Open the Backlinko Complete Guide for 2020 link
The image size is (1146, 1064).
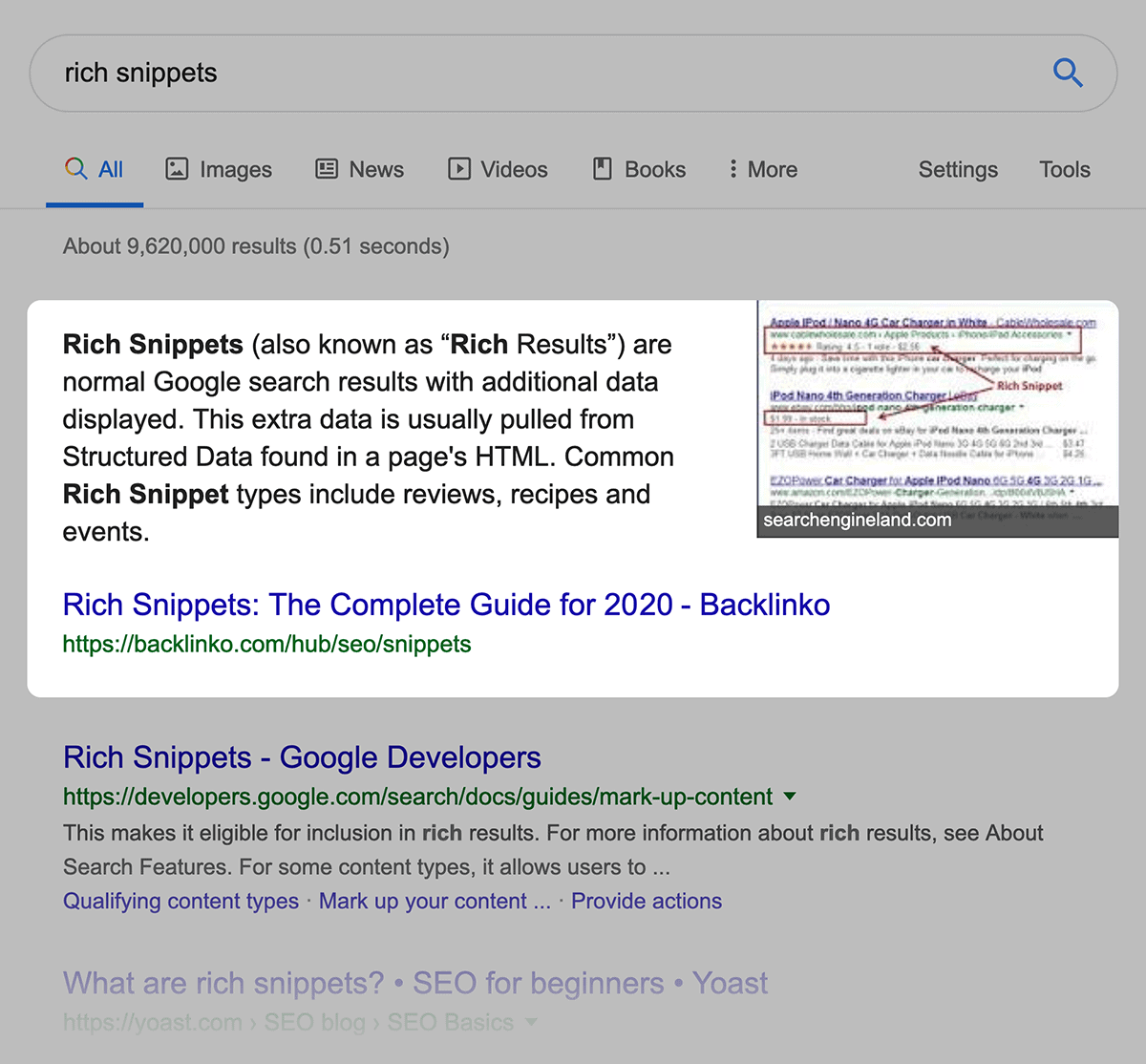pos(446,605)
